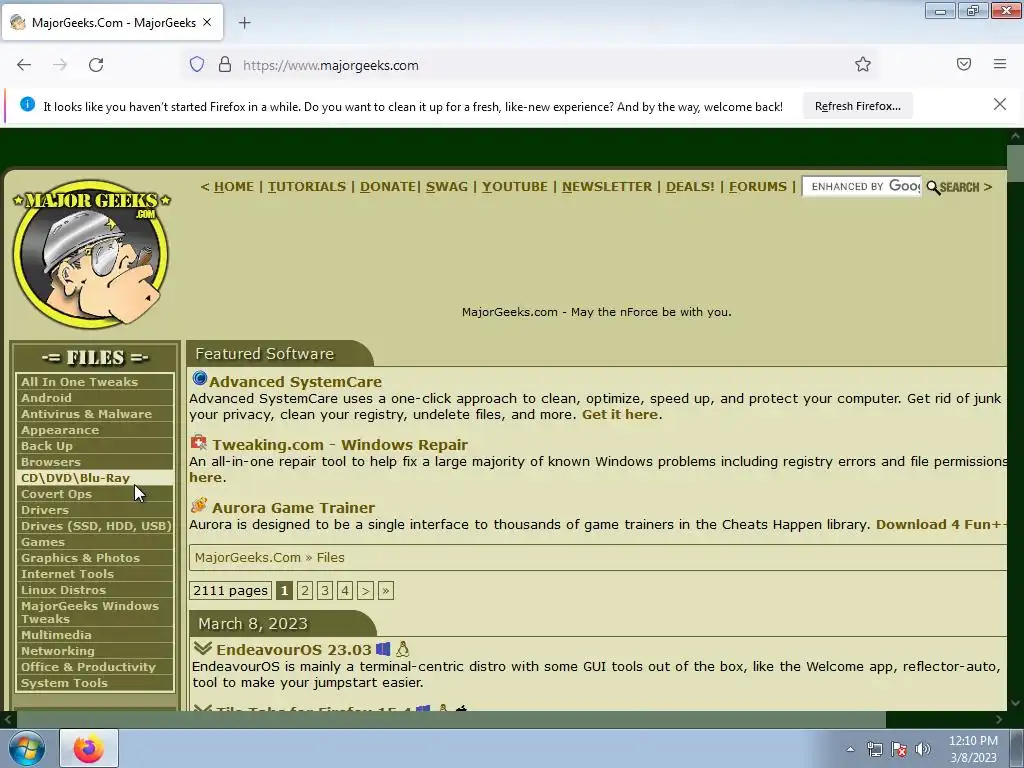Click the Aurora Game Trainer icon
Screen dimensions: 1024x768
[199, 505]
